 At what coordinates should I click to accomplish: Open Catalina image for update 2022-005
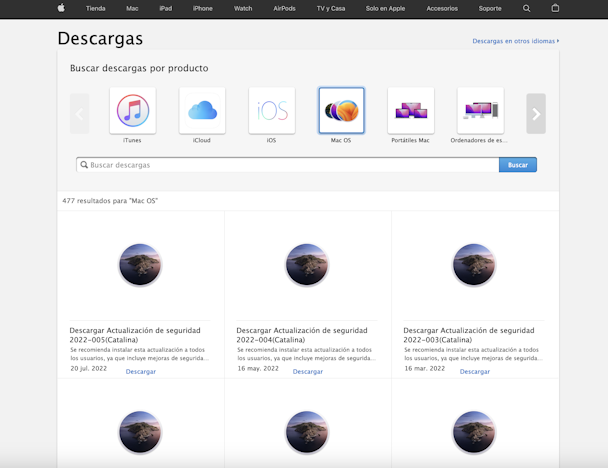[x=140, y=265]
